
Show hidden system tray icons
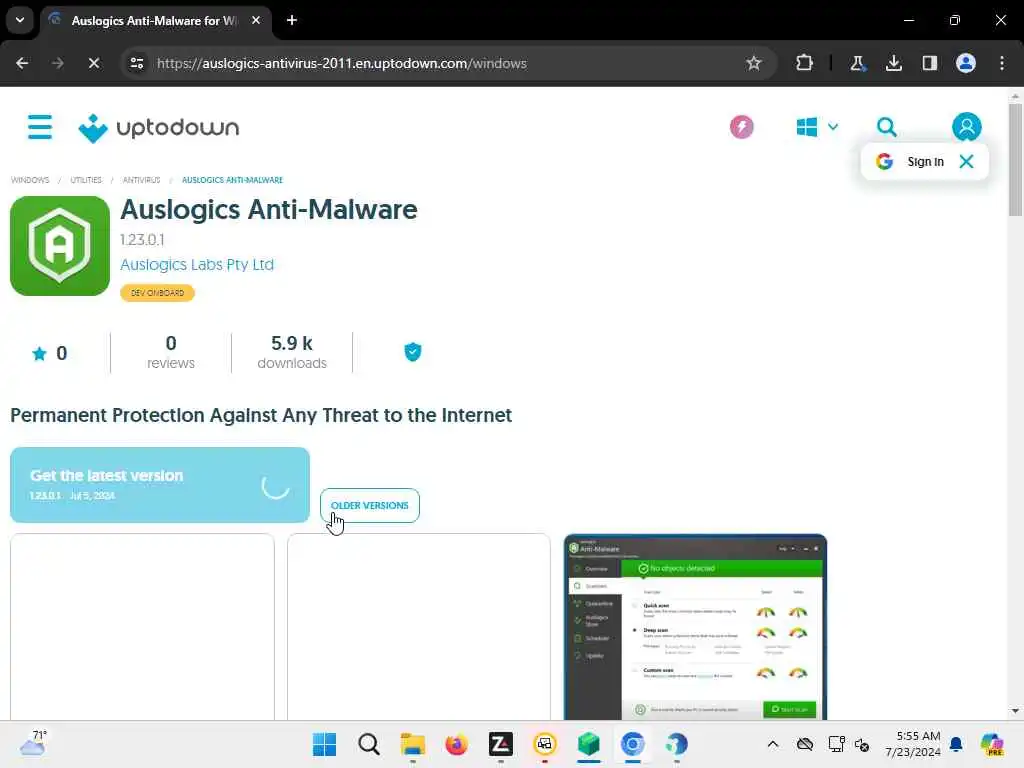click(773, 744)
